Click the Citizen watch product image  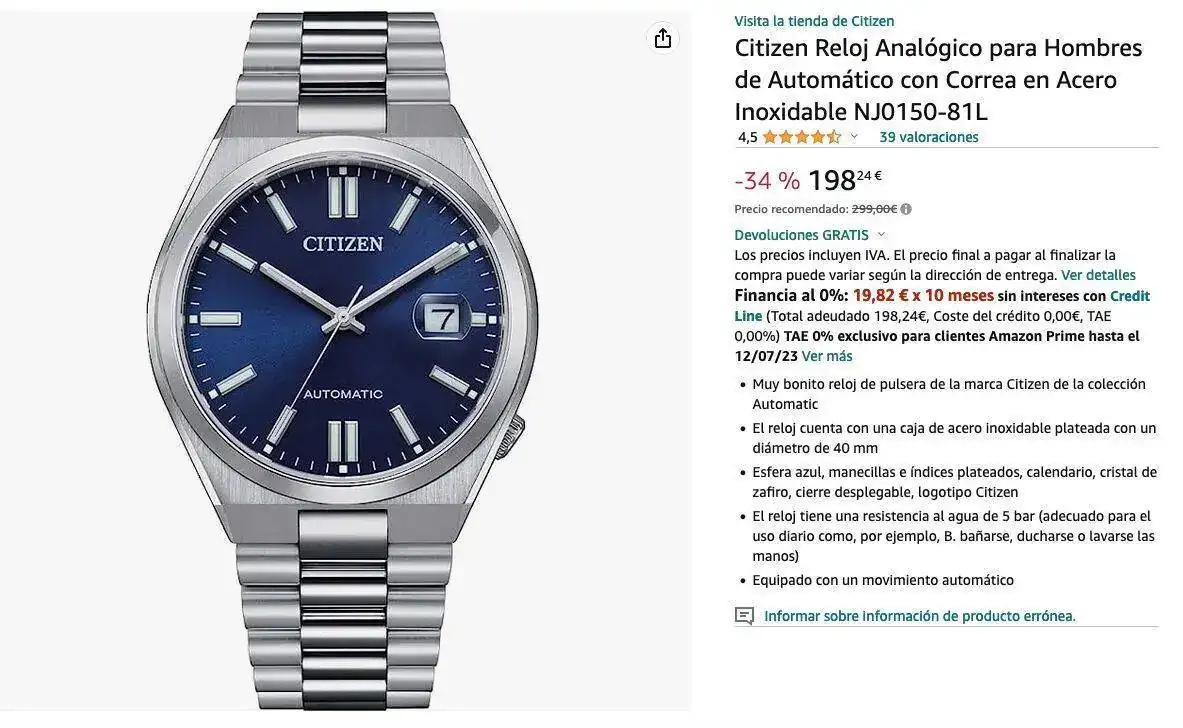pyautogui.click(x=344, y=361)
